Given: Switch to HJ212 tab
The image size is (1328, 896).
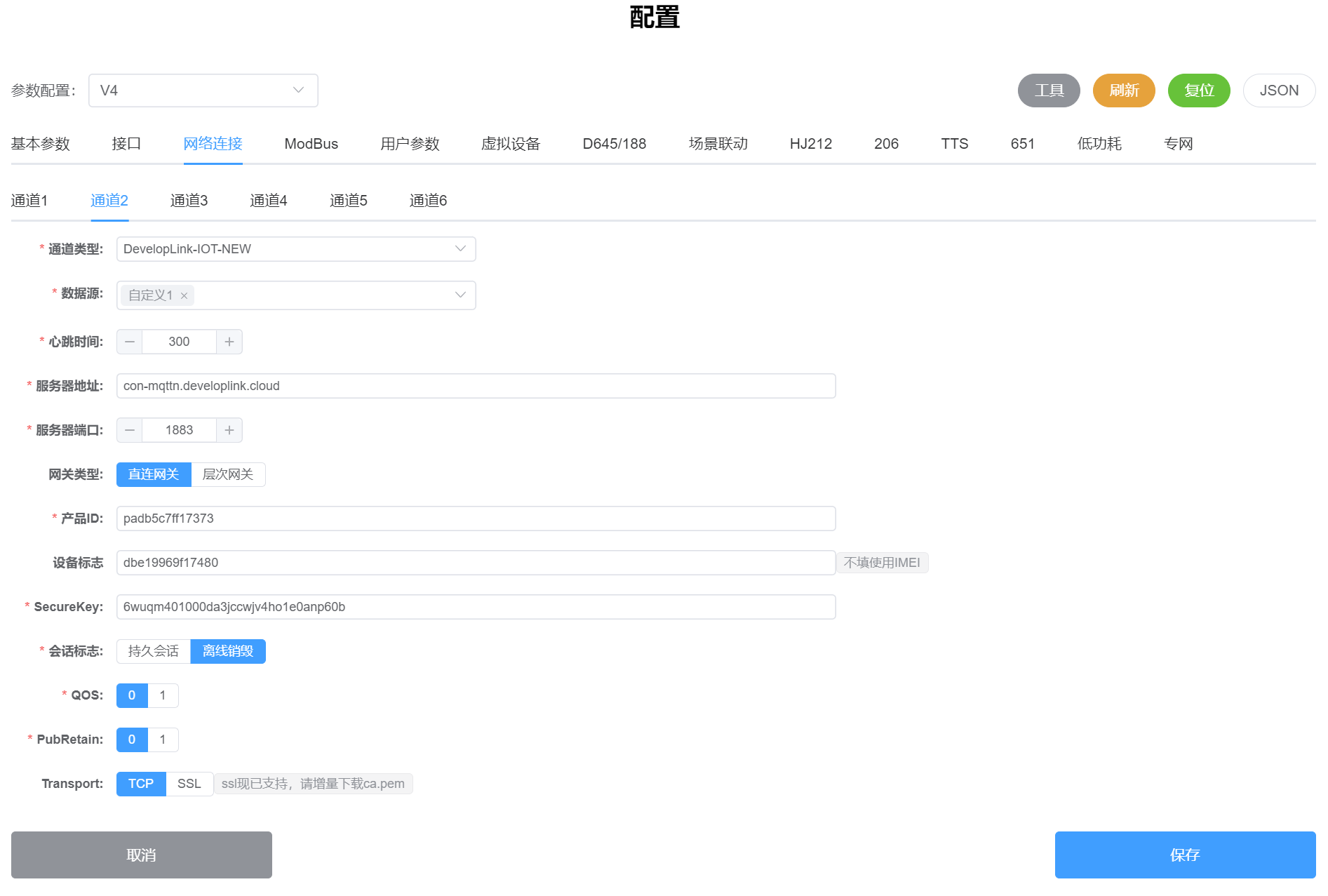Looking at the screenshot, I should pyautogui.click(x=811, y=144).
